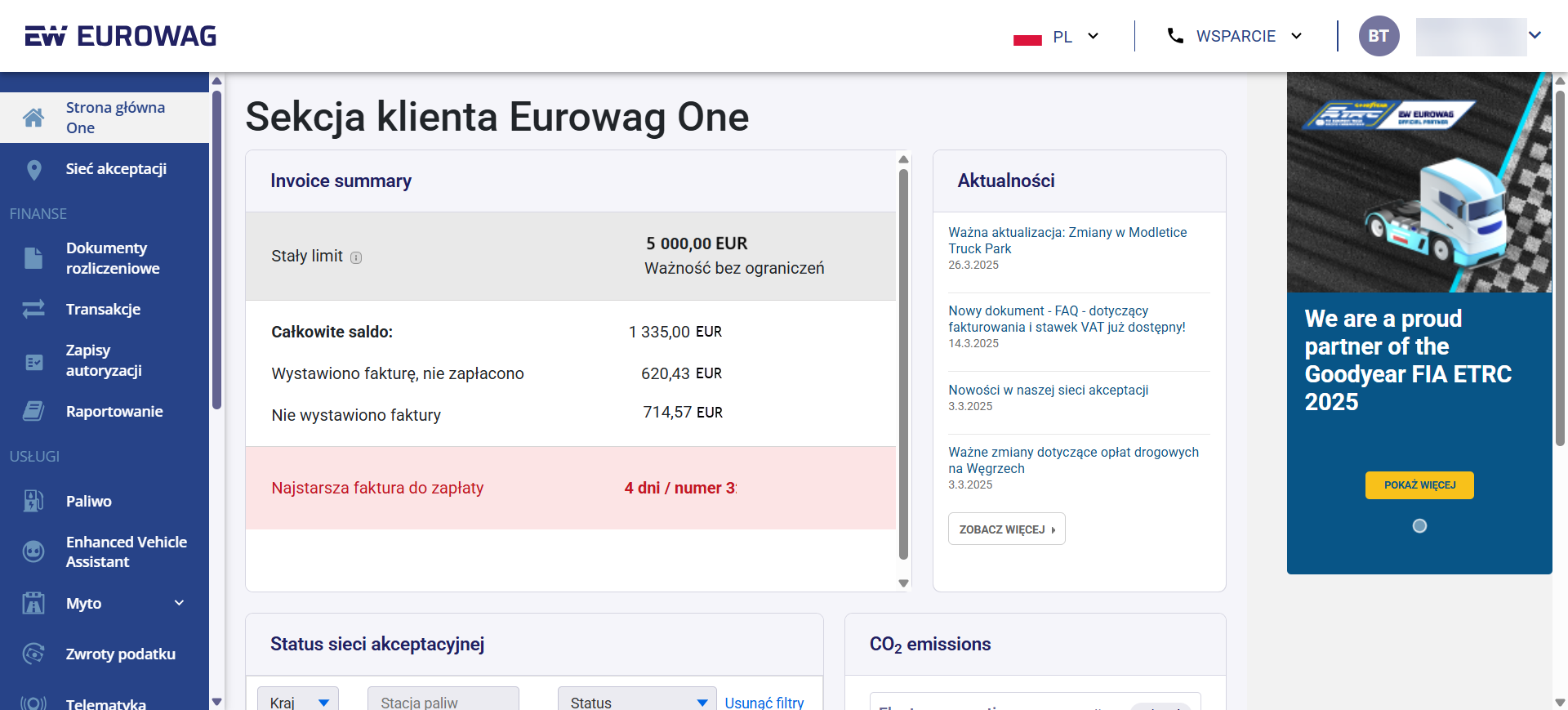Open Zapisy autoryzacji
The image size is (1568, 710).
(x=105, y=360)
